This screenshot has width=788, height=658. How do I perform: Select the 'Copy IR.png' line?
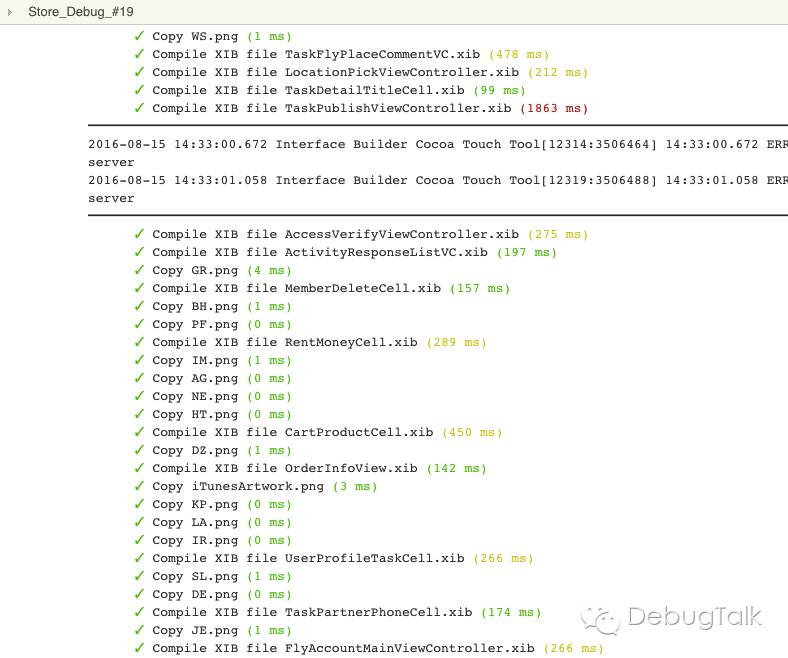(213, 541)
